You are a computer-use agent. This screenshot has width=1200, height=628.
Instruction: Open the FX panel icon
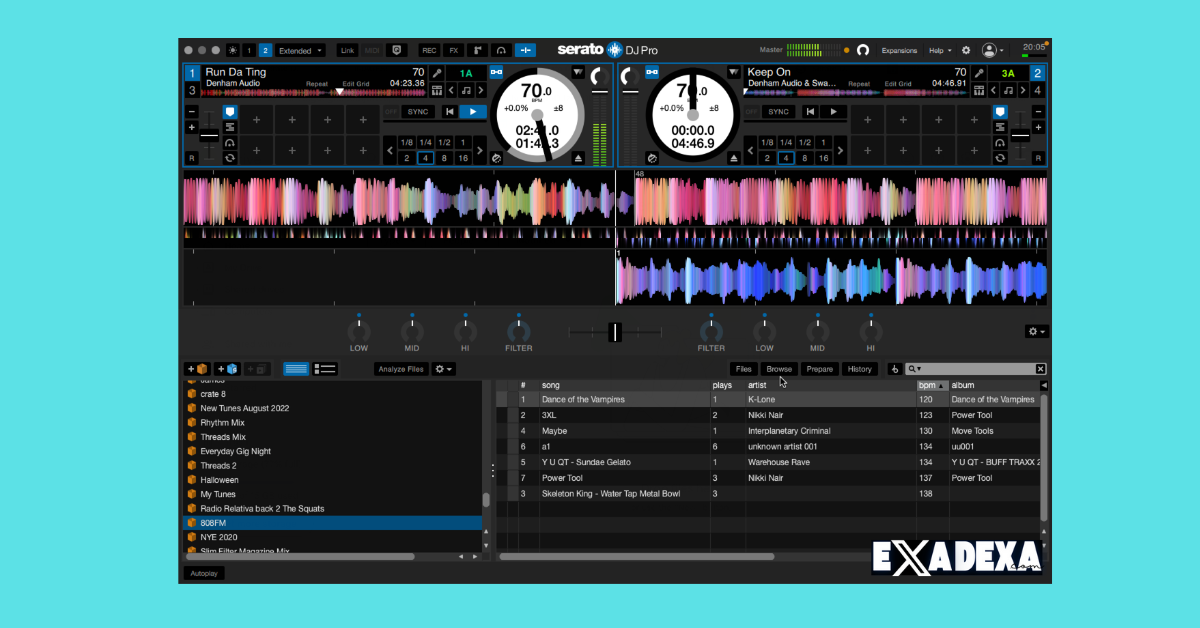pos(453,50)
